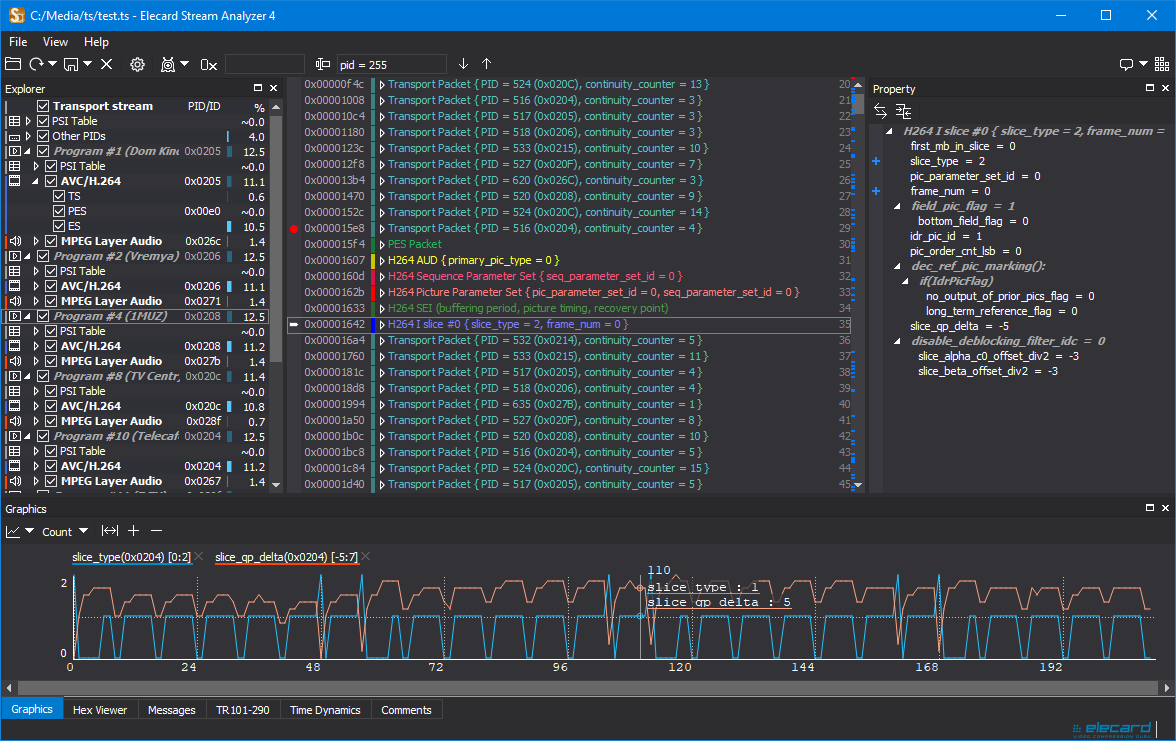Image resolution: width=1176 pixels, height=741 pixels.
Task: Click the clear search (0x) toolbar icon
Action: coord(207,65)
